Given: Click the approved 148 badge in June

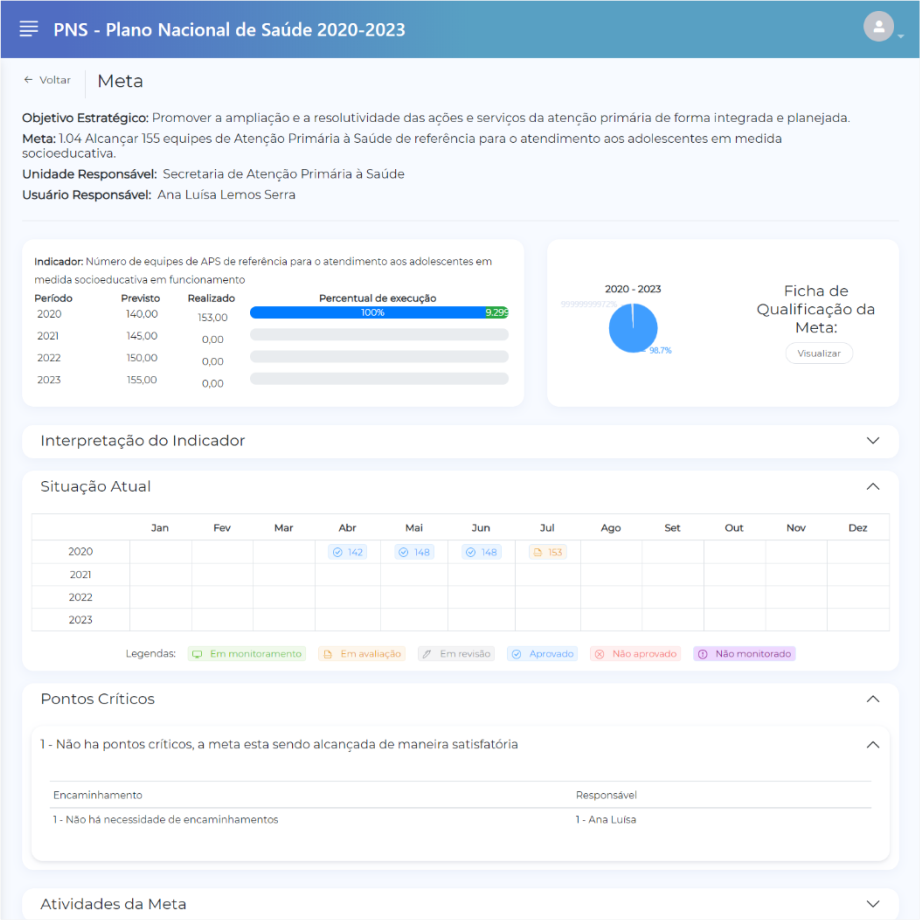Looking at the screenshot, I should tap(481, 552).
